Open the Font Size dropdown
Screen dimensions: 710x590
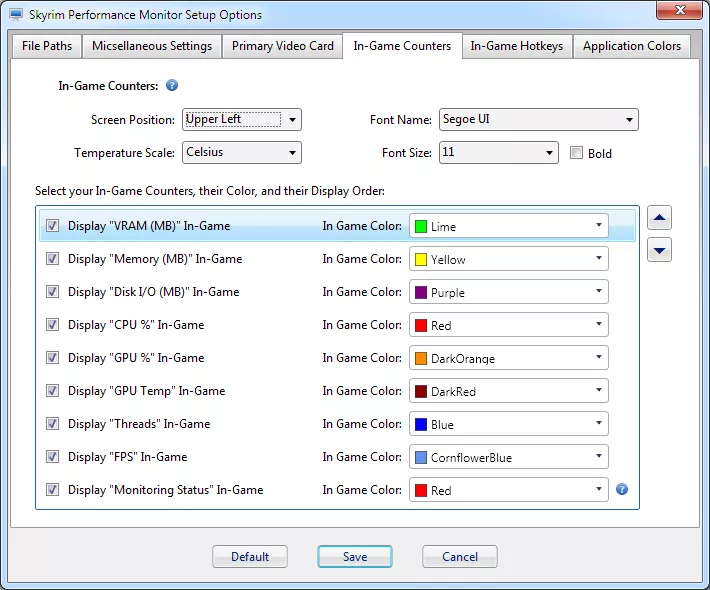point(499,153)
